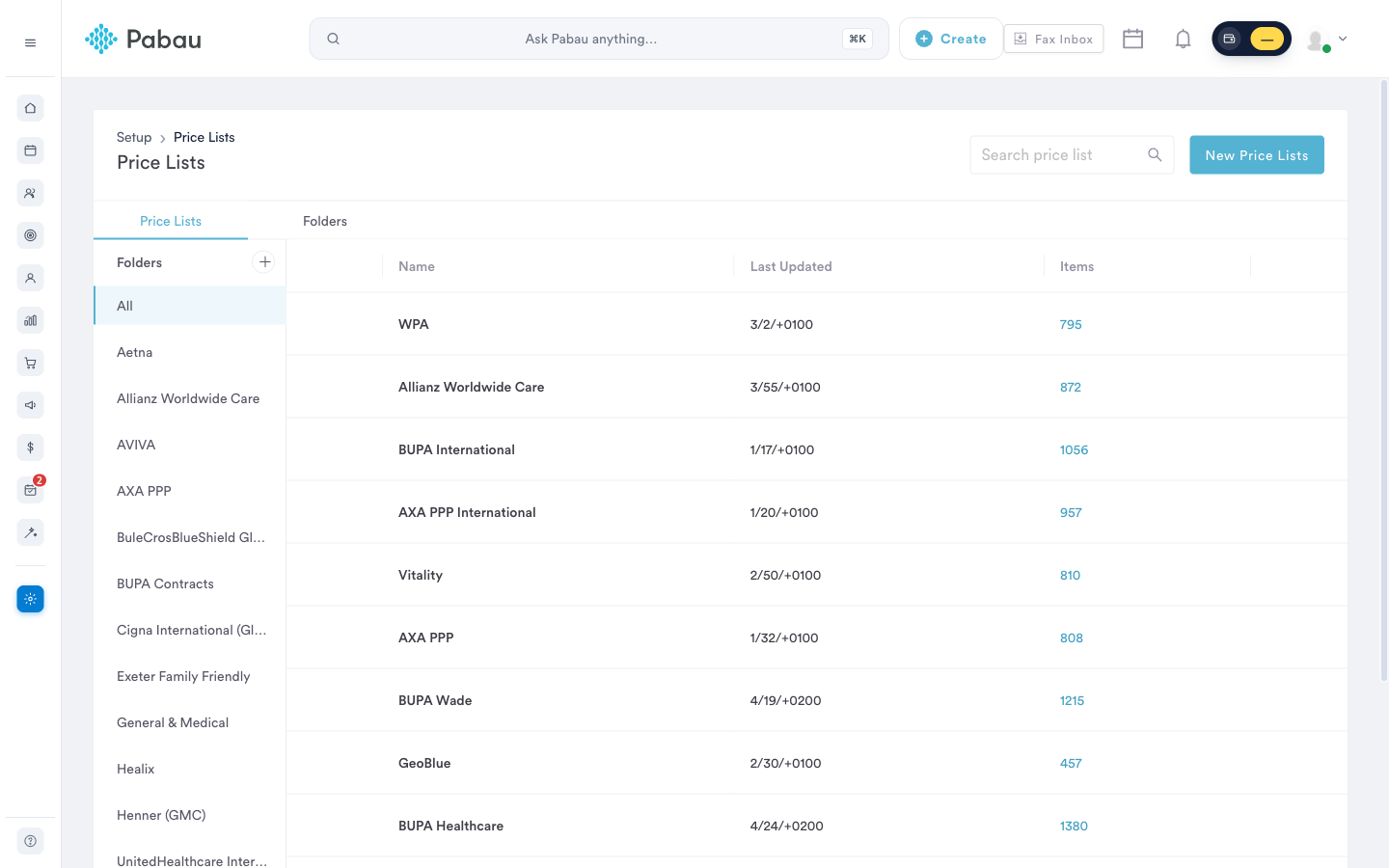
Task: Click the yellow minus button in dark pill
Action: click(x=1266, y=39)
